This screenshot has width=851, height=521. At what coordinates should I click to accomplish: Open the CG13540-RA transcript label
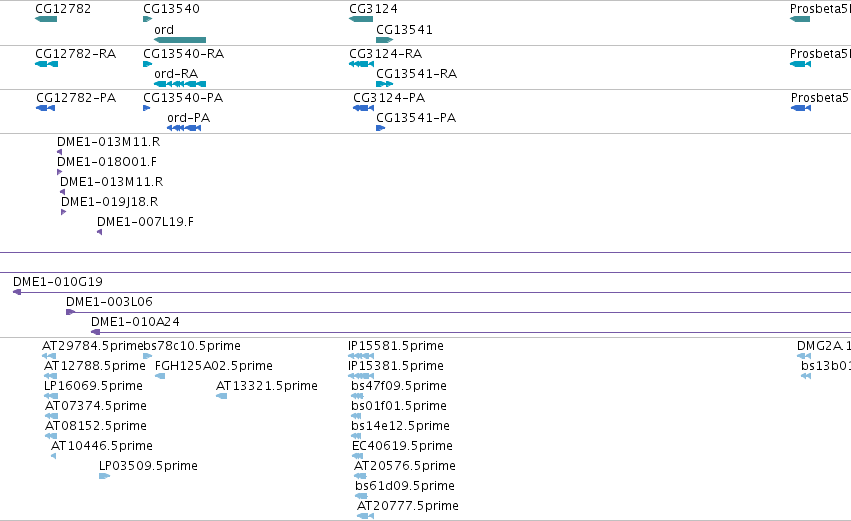(x=183, y=53)
